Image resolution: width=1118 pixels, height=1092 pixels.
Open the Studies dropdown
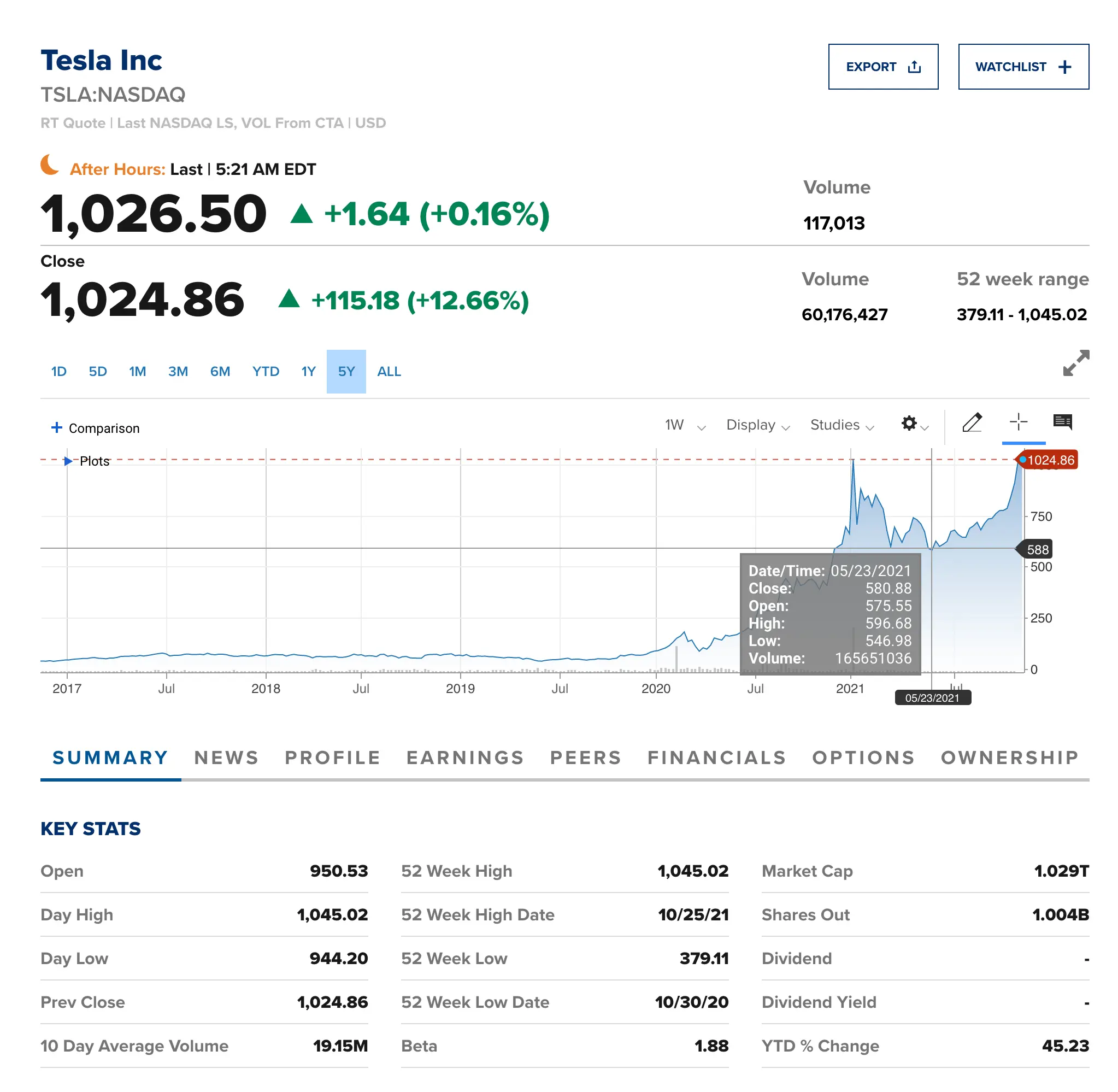tap(842, 425)
